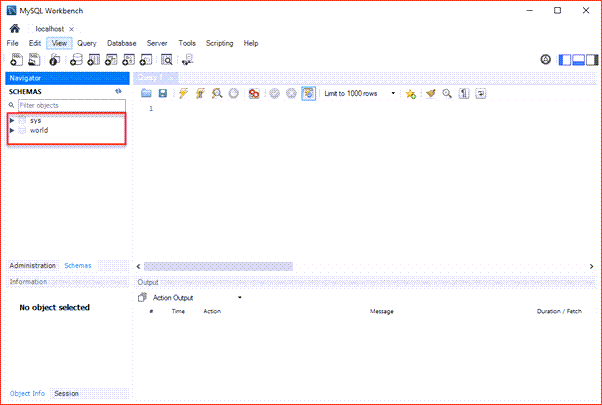This screenshot has width=602, height=405.
Task: Open a SQL script file with folder icon
Action: (x=146, y=93)
